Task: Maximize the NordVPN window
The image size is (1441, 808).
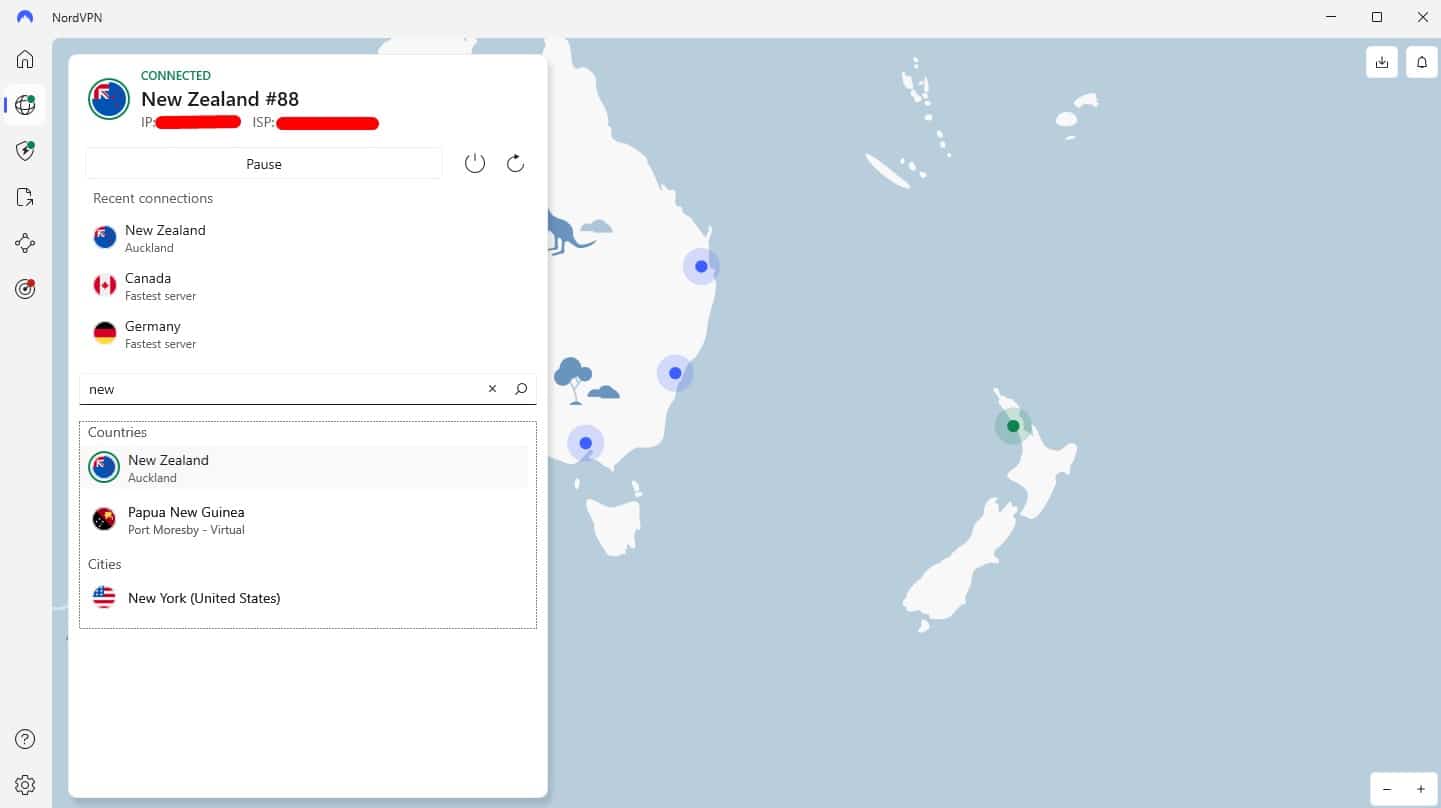Action: 1377,17
